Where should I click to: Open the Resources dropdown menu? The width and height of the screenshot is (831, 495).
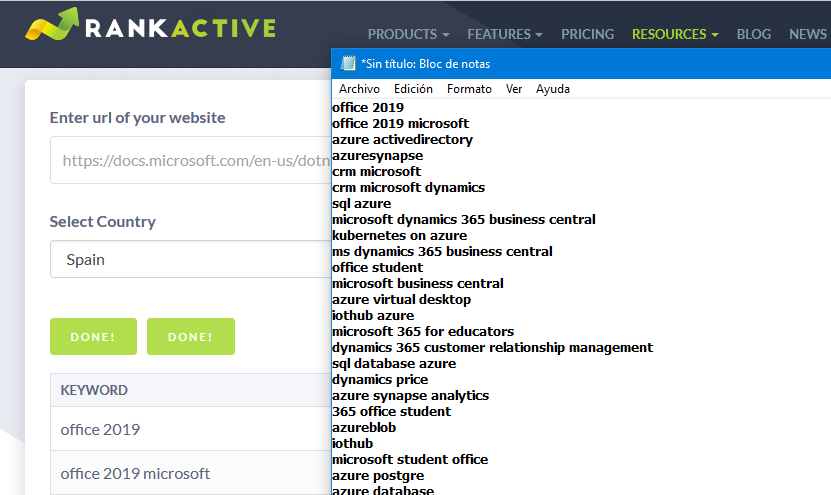675,34
